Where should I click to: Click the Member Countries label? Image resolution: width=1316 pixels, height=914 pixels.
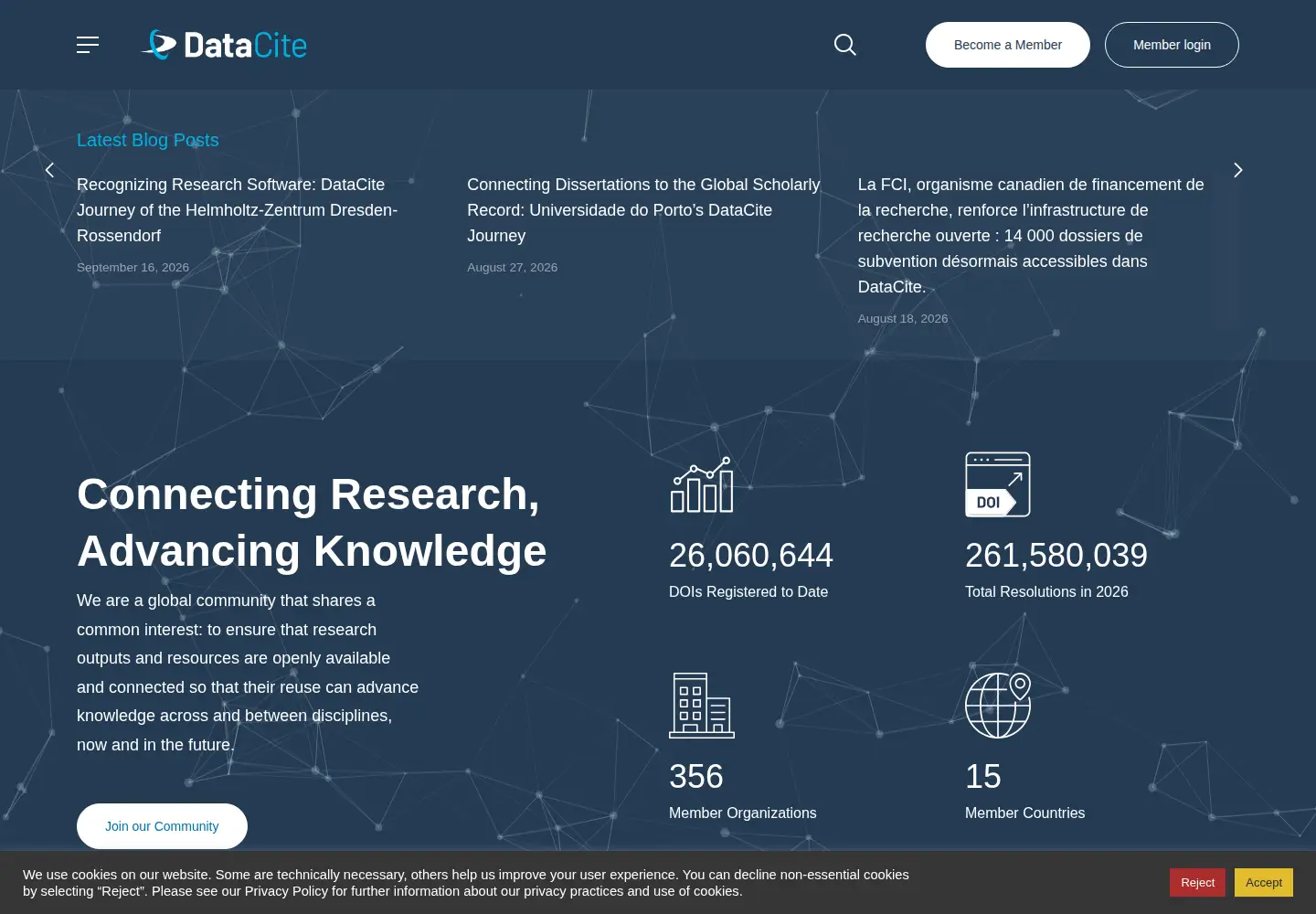pos(1025,813)
